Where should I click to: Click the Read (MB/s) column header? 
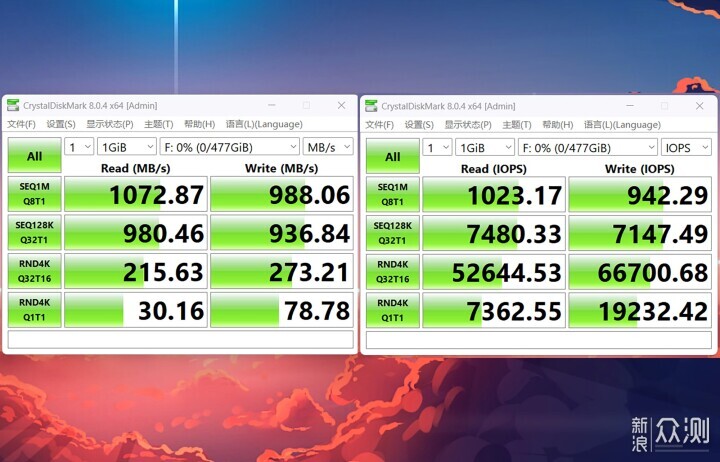coord(135,168)
